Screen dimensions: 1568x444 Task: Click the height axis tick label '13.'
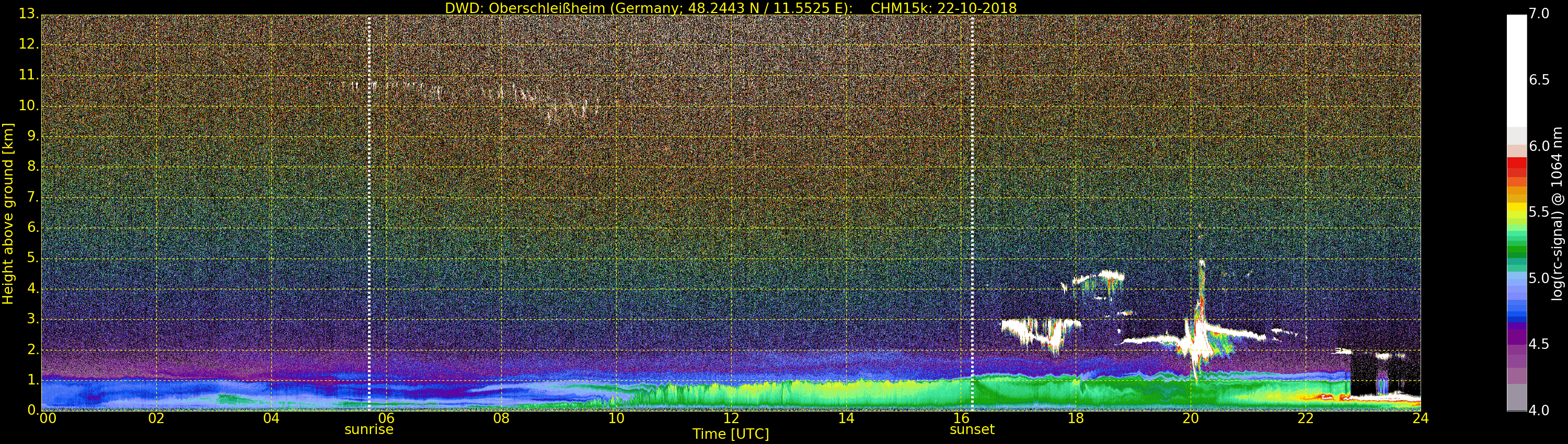tap(29, 14)
